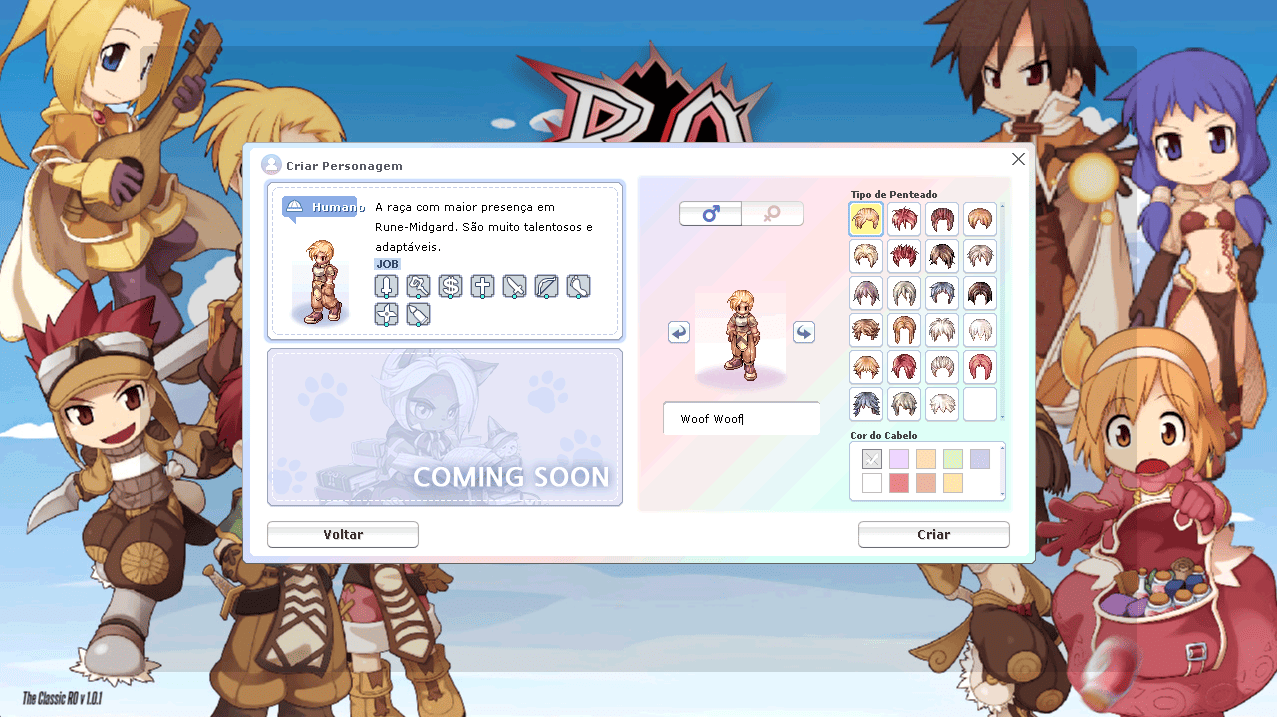
Task: Select female gender symbol
Action: pos(772,214)
